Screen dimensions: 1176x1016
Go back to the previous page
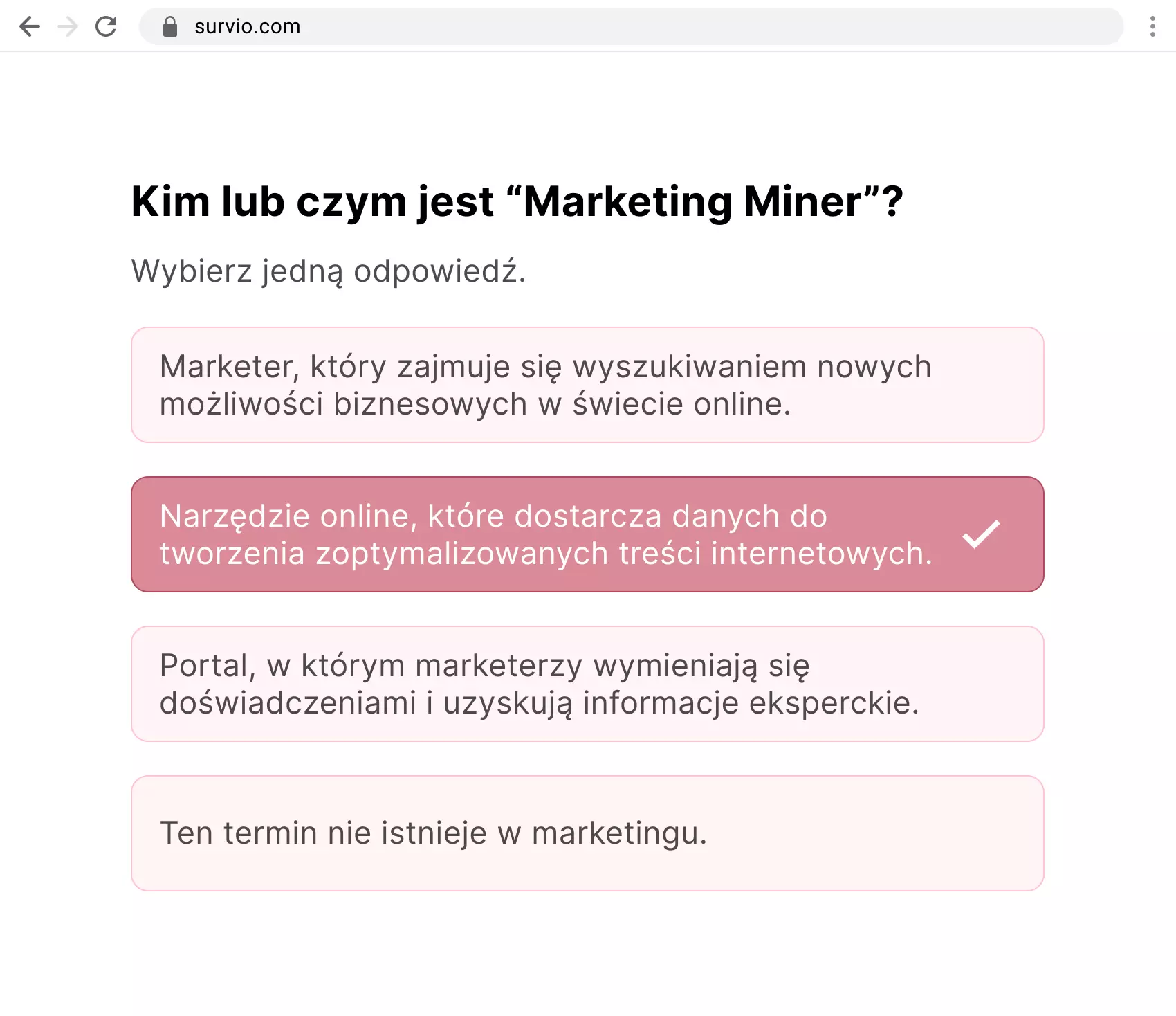point(29,26)
